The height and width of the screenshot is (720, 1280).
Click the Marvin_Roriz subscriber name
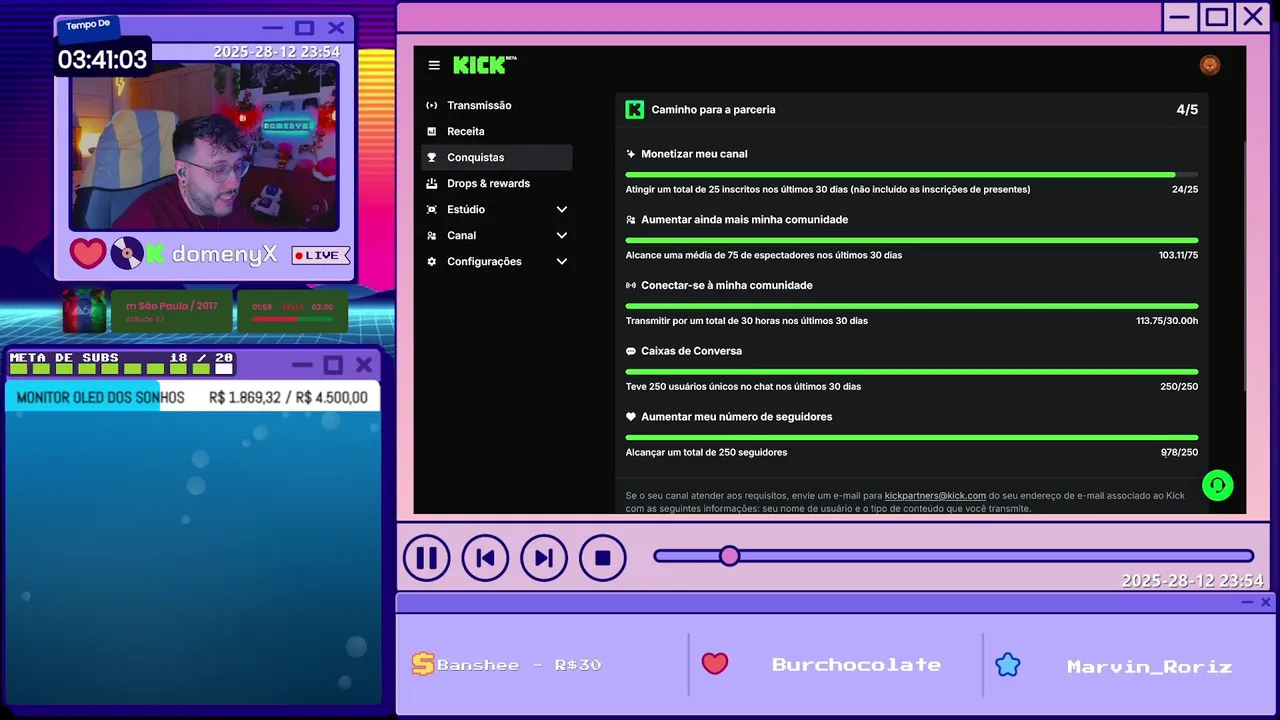[1150, 666]
